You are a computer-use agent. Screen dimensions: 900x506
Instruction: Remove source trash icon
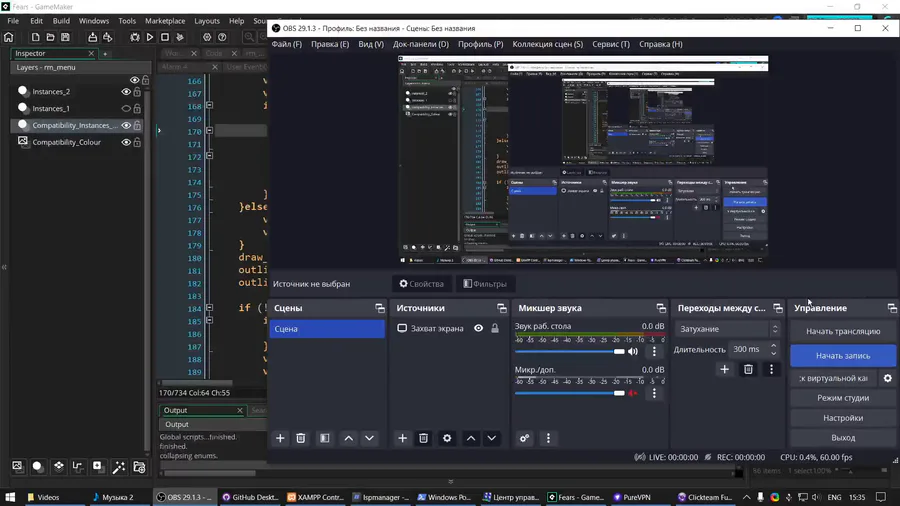tap(424, 438)
